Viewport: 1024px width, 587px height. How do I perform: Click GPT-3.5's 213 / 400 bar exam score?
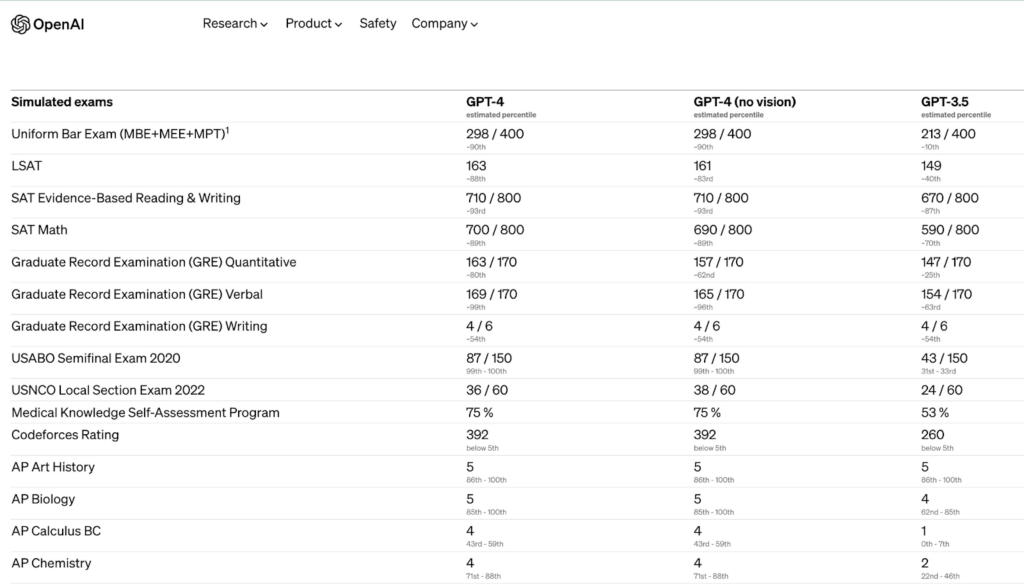(x=948, y=134)
